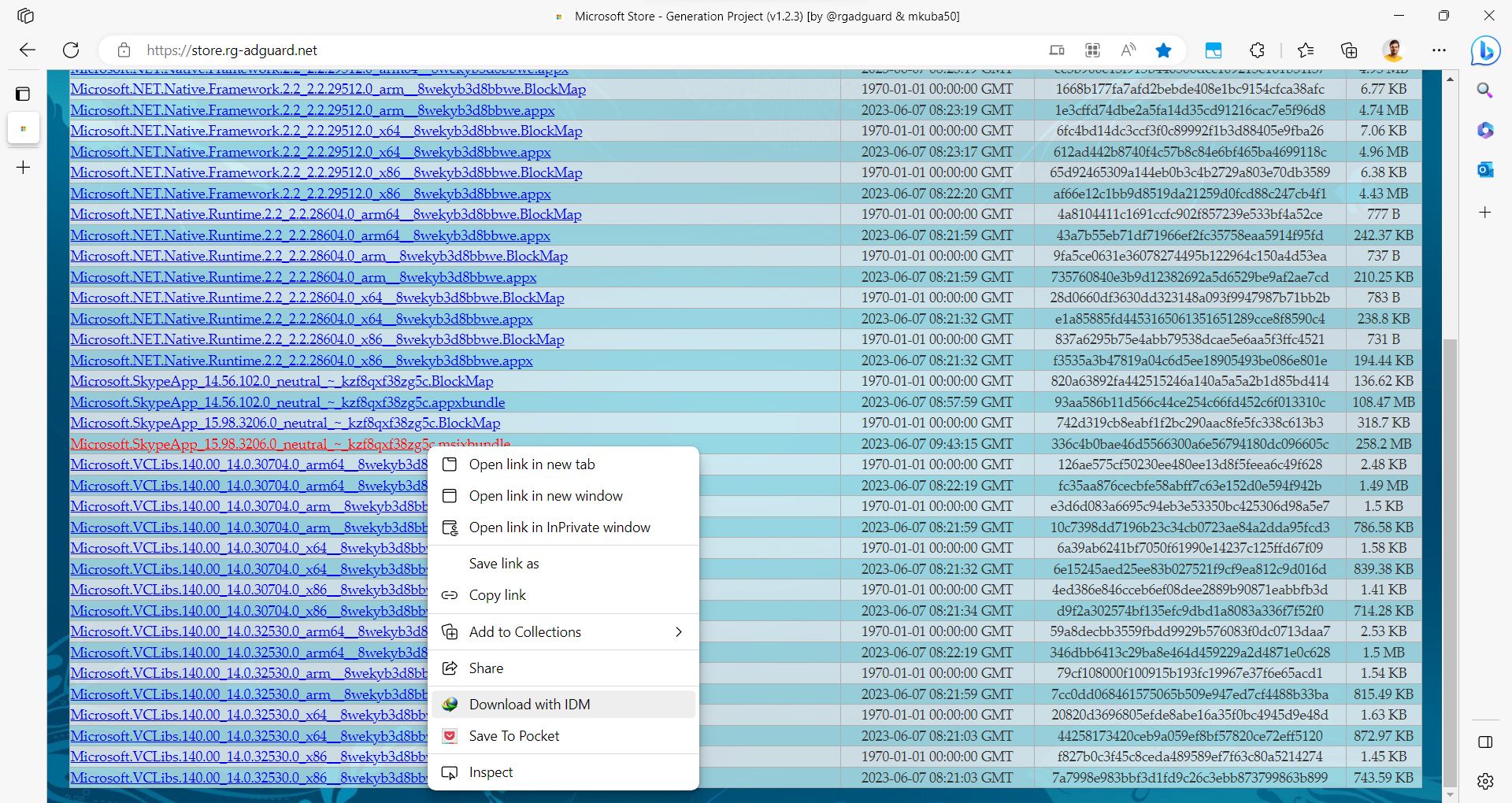Image resolution: width=1512 pixels, height=803 pixels.
Task: Select Copy link menu entry
Action: (564, 595)
